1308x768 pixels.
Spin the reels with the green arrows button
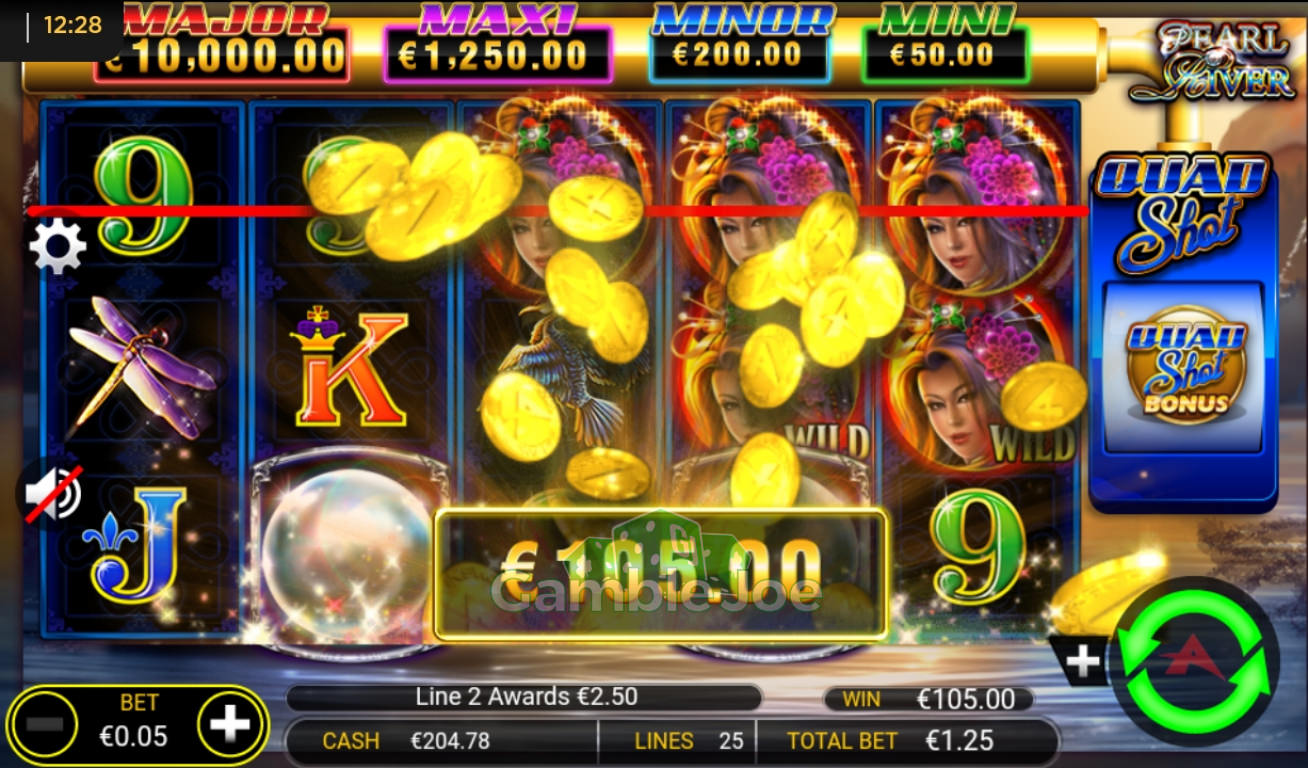pos(1198,660)
